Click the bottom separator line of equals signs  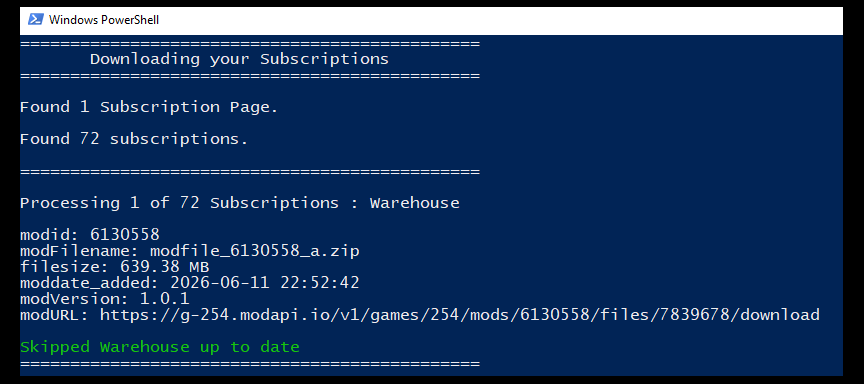pos(250,364)
